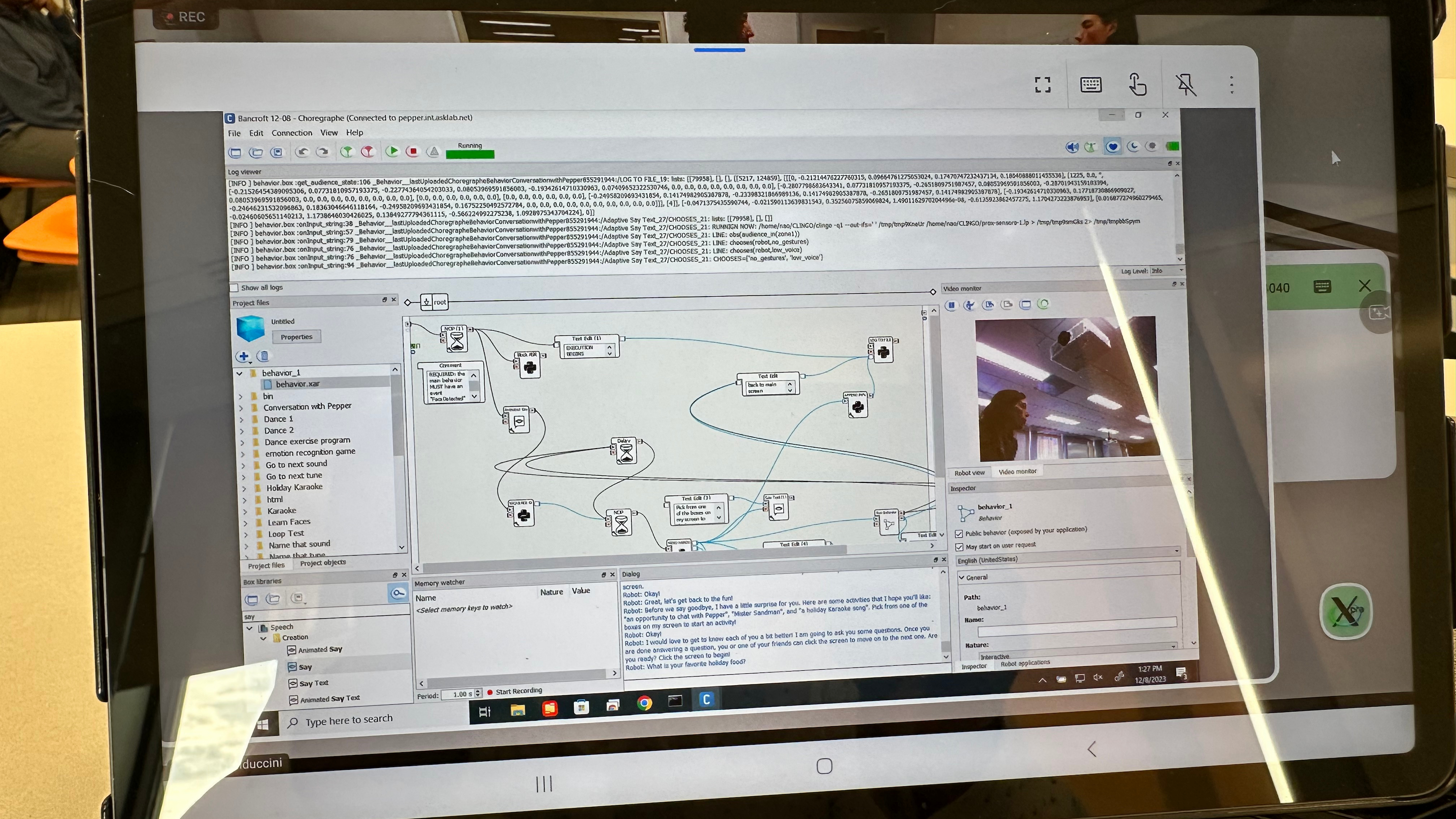Click the blue plus add file icon
Image resolution: width=1456 pixels, height=819 pixels.
click(243, 356)
